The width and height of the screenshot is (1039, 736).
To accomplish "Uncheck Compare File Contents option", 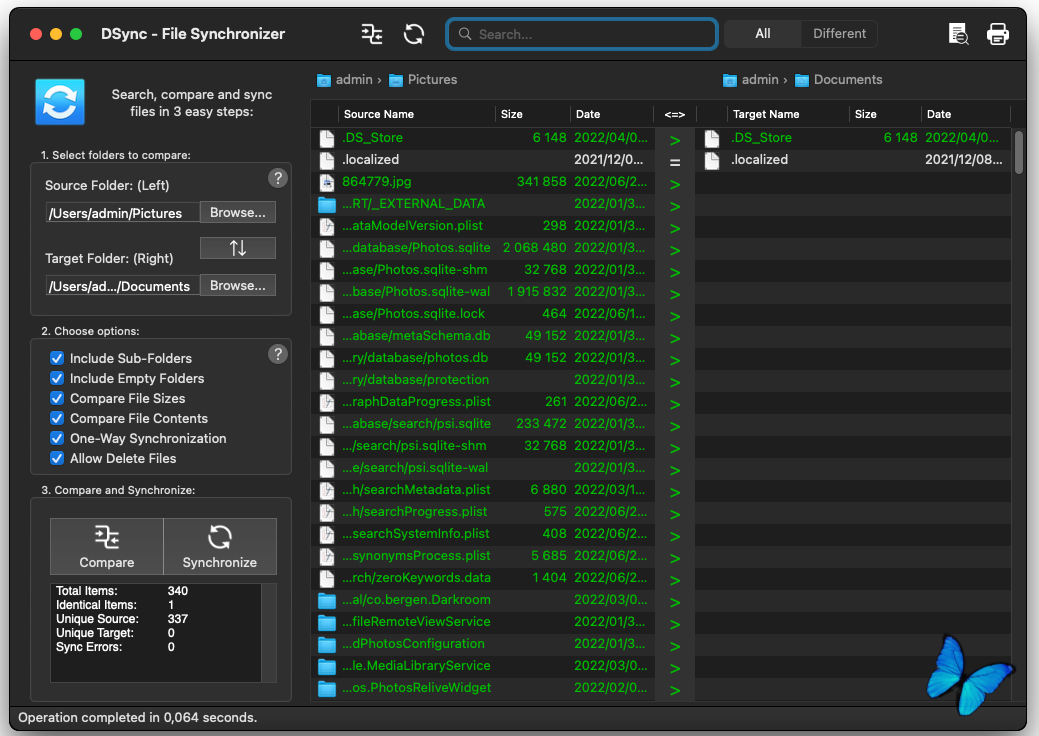I will (57, 418).
